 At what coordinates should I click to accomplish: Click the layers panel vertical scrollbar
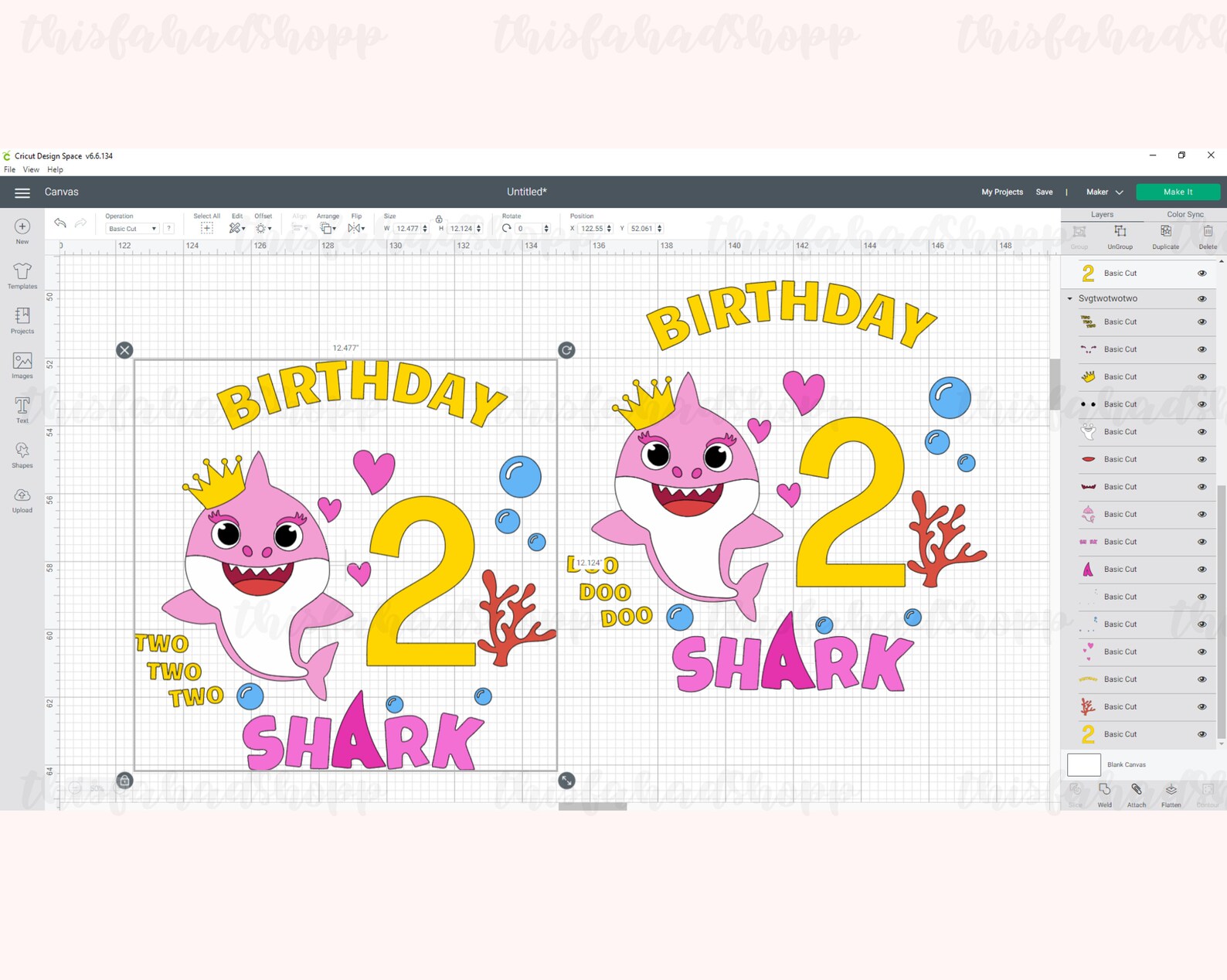pyautogui.click(x=1222, y=611)
